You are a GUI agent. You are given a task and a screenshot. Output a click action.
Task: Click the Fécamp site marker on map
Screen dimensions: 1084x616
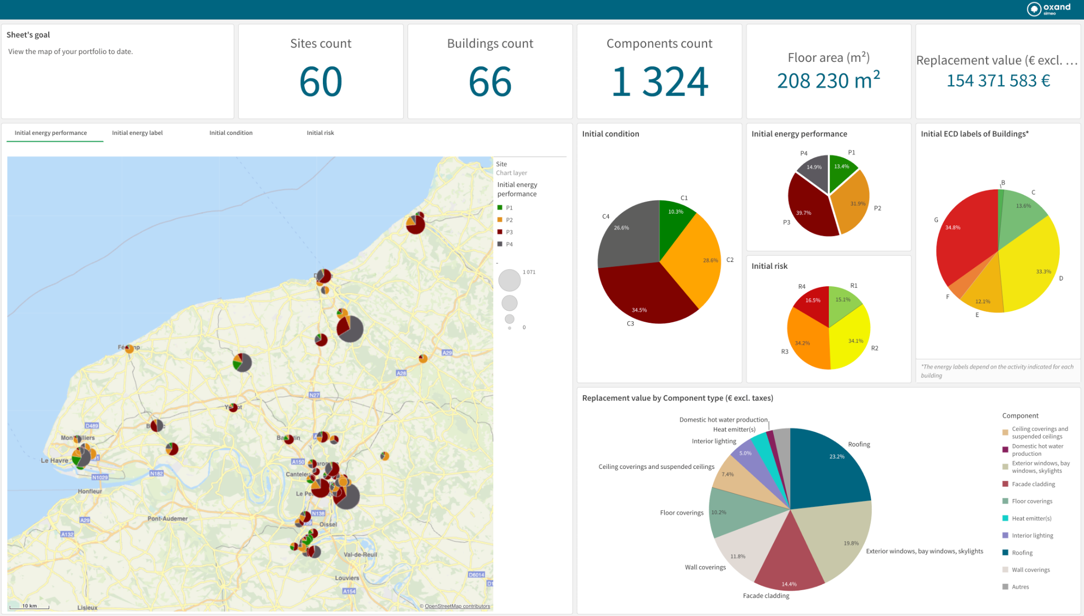(129, 348)
